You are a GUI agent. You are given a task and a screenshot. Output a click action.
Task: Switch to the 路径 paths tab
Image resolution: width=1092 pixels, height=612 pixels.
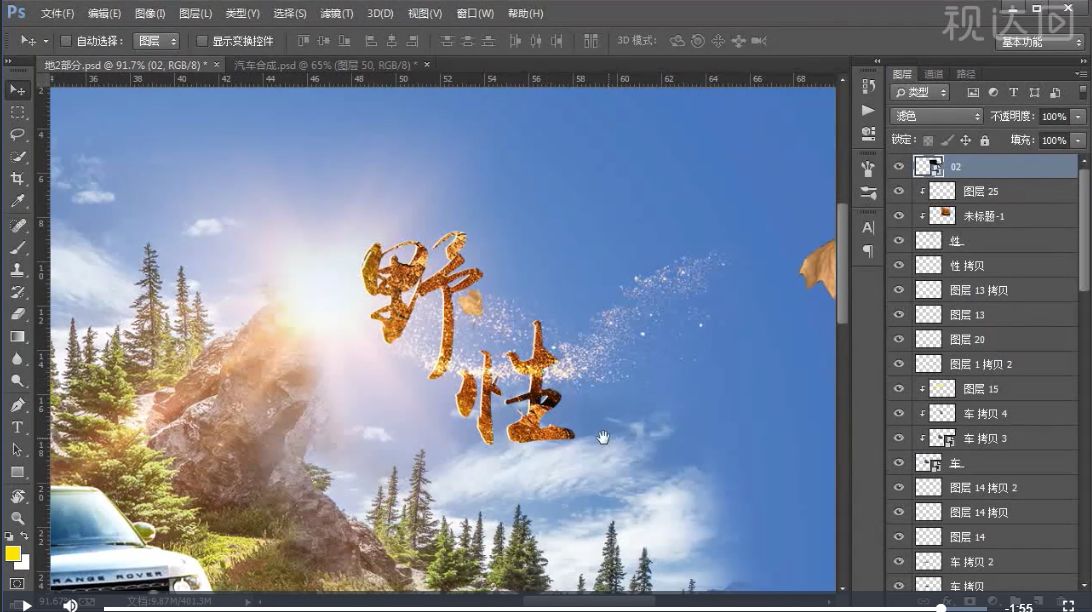[x=966, y=74]
